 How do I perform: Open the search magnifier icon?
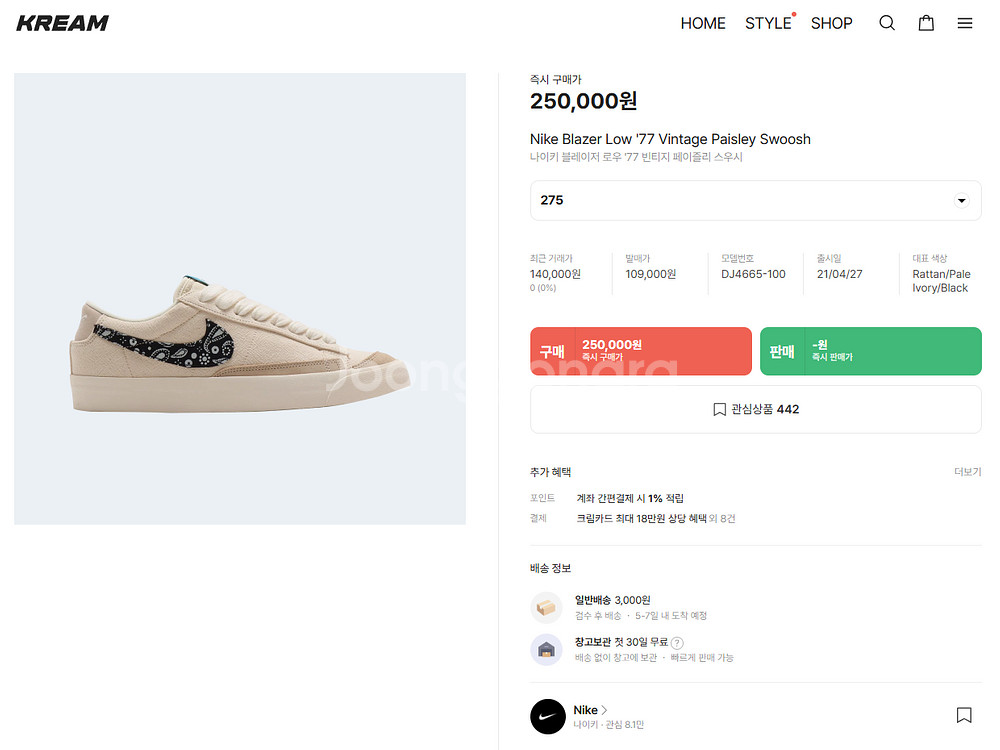[x=887, y=23]
